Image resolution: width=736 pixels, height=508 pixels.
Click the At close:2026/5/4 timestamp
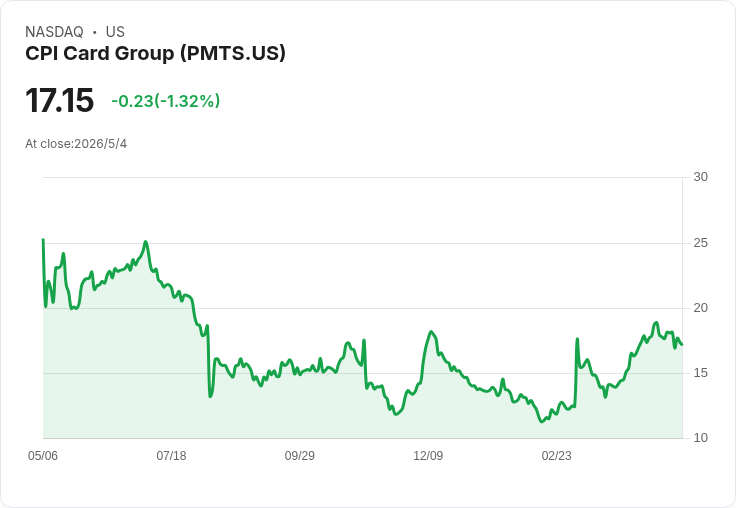coord(76,144)
